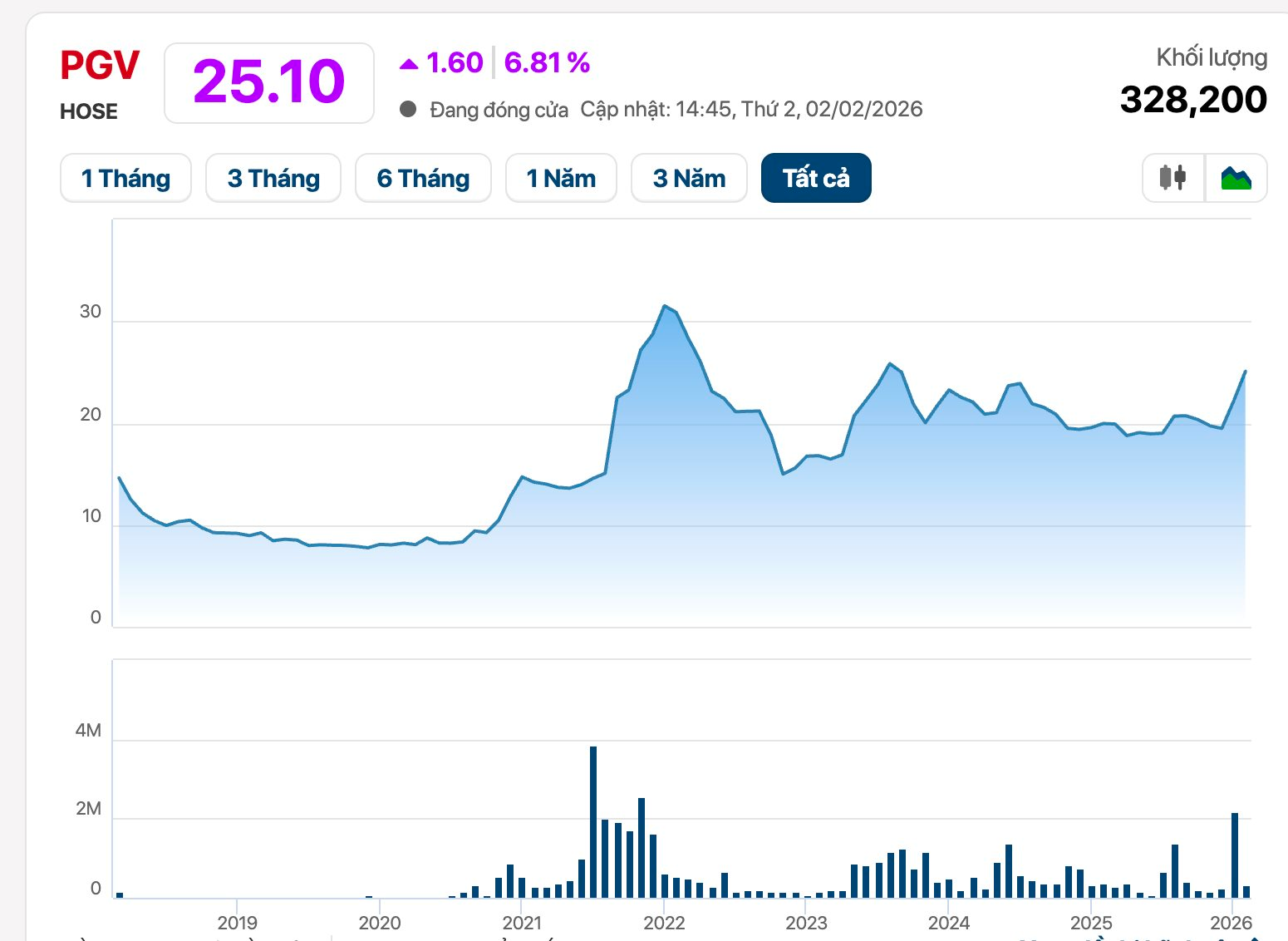The height and width of the screenshot is (941, 1288).
Task: Select the Tất cả range button
Action: pos(816,178)
